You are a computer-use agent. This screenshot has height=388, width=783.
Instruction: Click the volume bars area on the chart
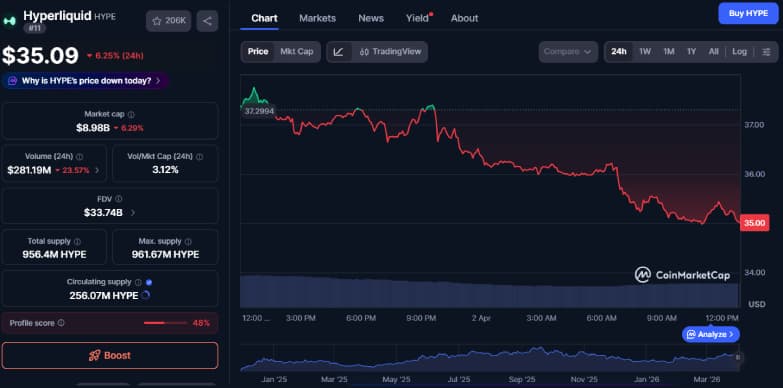click(x=489, y=291)
